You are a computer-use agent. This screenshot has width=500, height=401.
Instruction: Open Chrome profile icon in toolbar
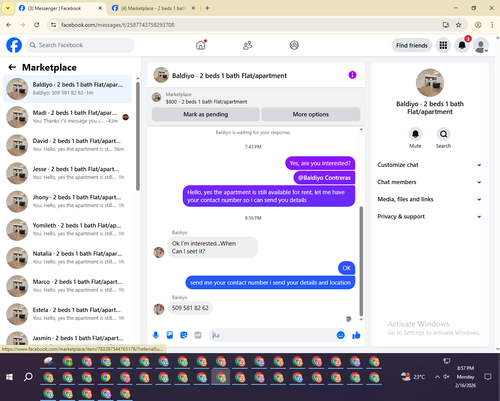(x=478, y=25)
